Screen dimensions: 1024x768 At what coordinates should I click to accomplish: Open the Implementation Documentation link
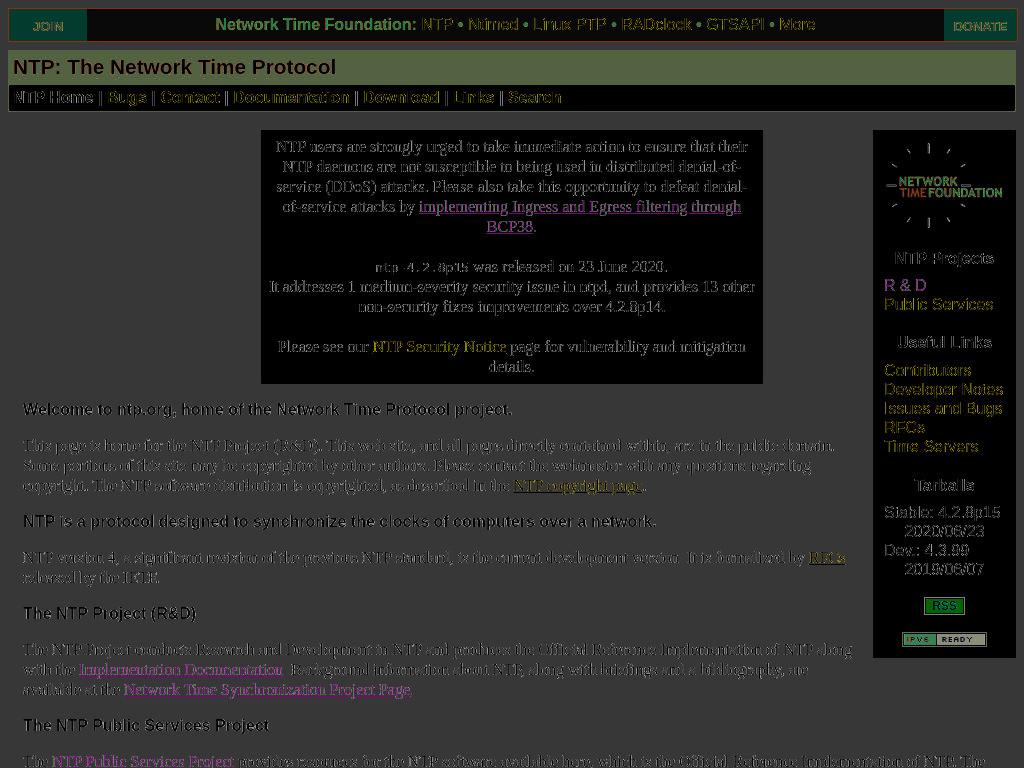pyautogui.click(x=181, y=669)
